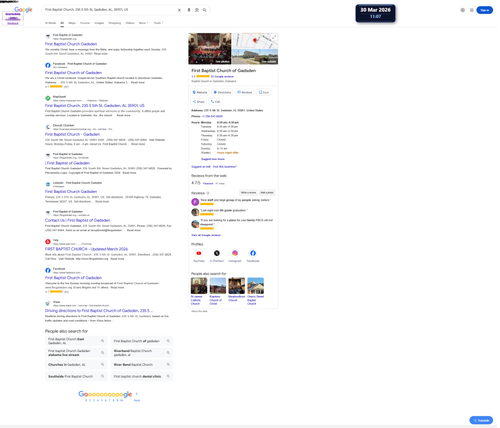Click the info icon next to Reviews heading
Viewport: 500px width, 428px height.
(x=208, y=193)
